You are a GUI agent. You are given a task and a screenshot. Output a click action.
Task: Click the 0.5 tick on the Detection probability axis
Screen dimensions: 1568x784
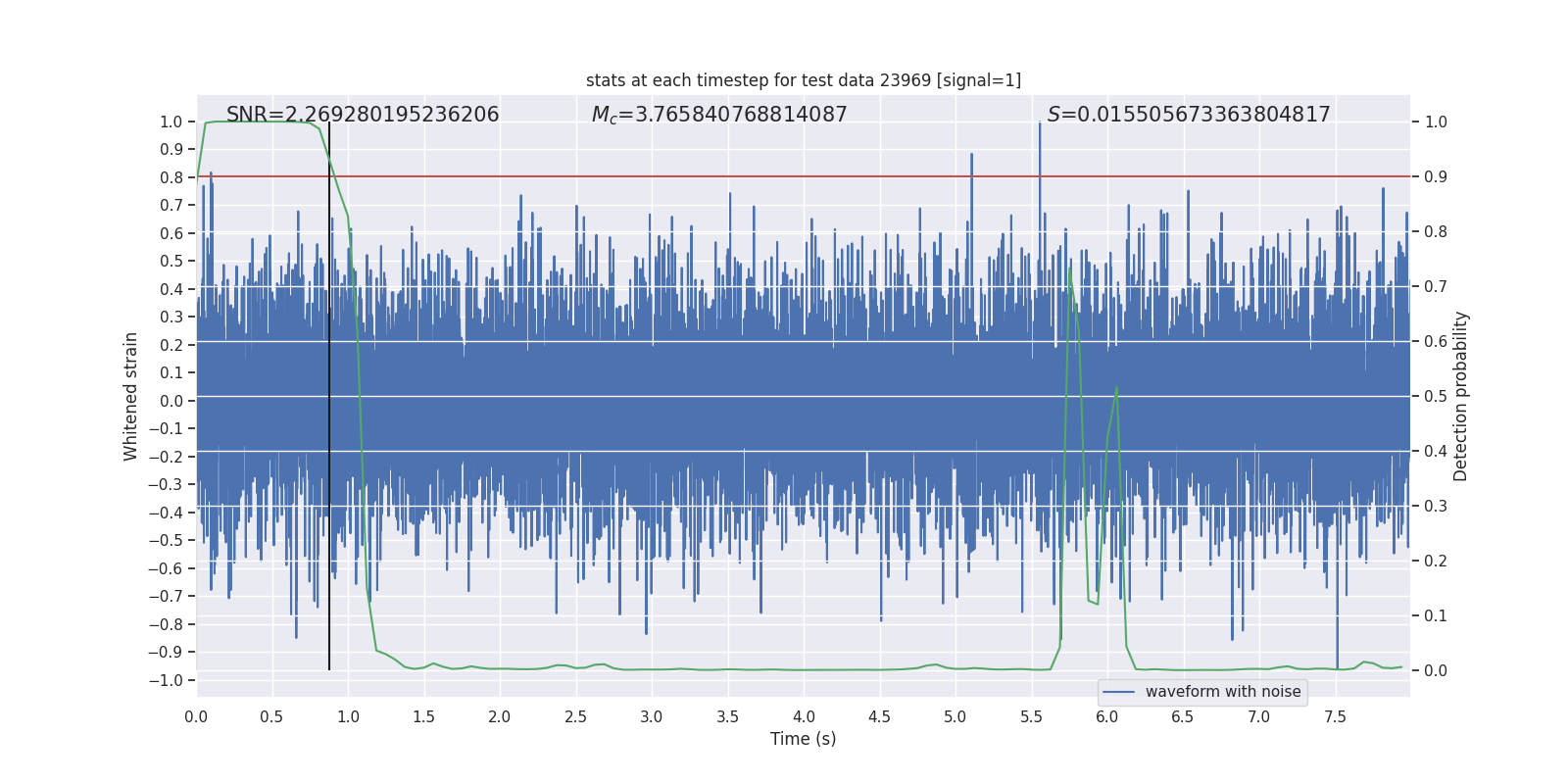(x=1436, y=397)
